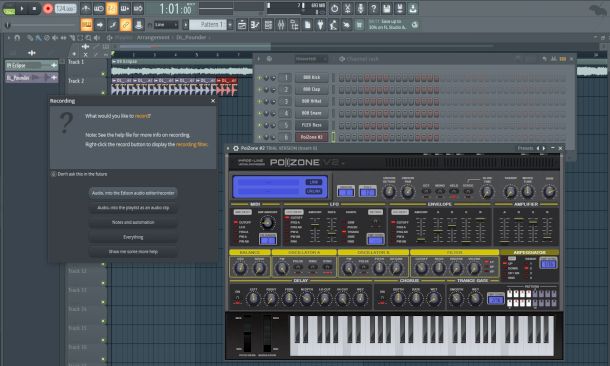The width and height of the screenshot is (610, 366).
Task: Click the Export/render audio icon
Action: coord(400,8)
